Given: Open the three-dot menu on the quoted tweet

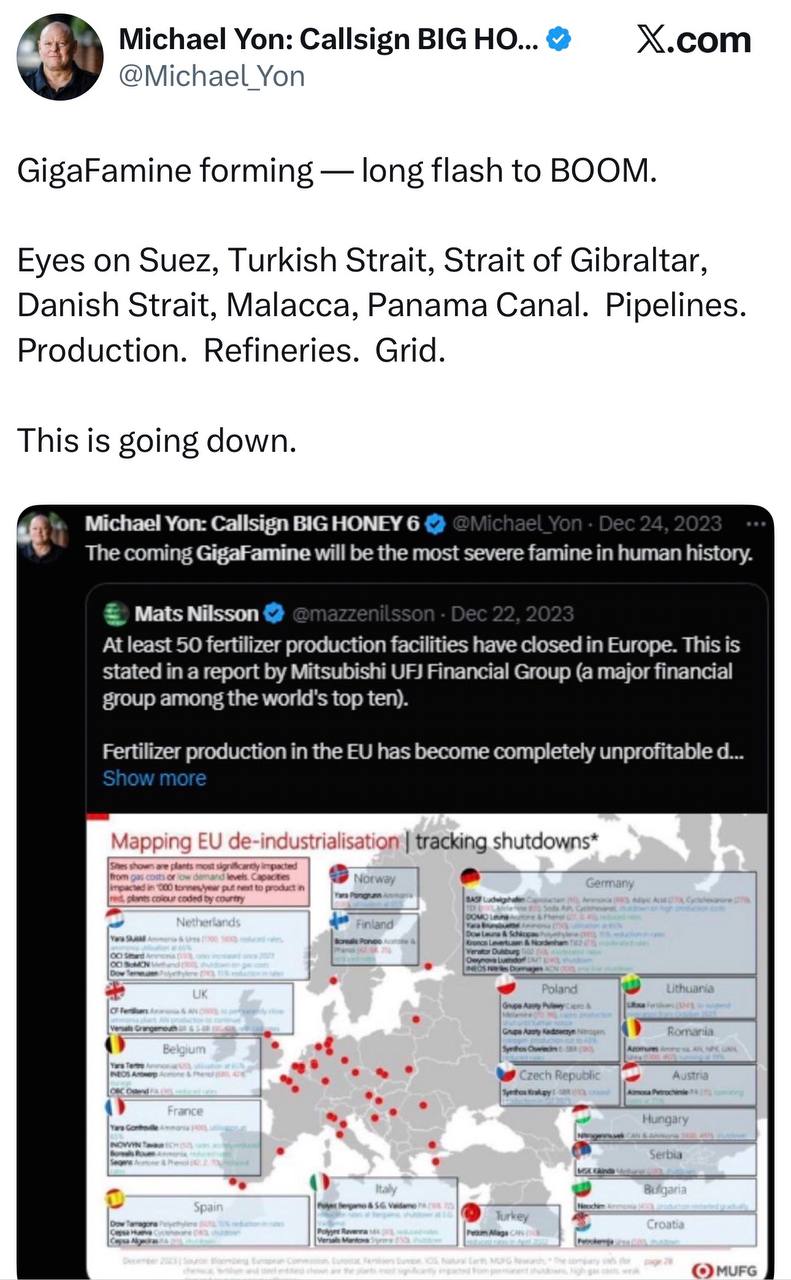Looking at the screenshot, I should pos(755,524).
